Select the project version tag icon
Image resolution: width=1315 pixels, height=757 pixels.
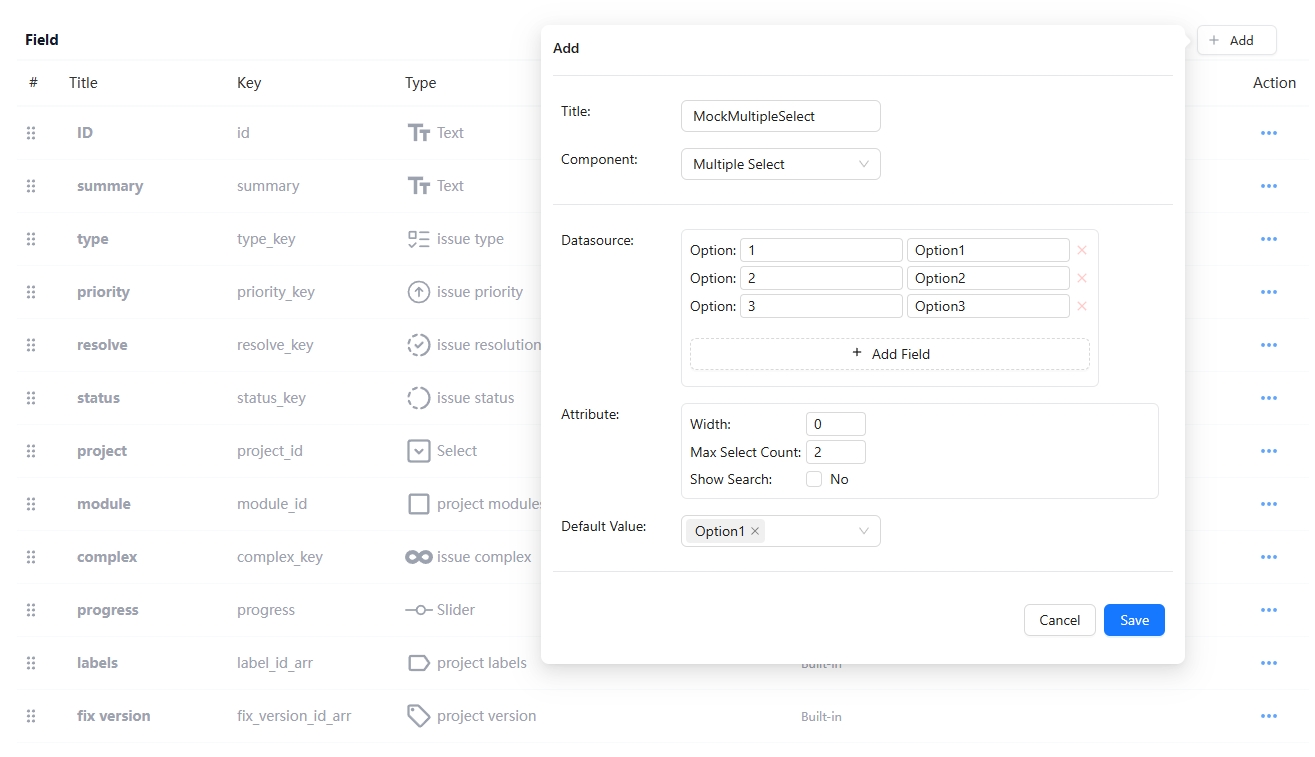pos(418,715)
